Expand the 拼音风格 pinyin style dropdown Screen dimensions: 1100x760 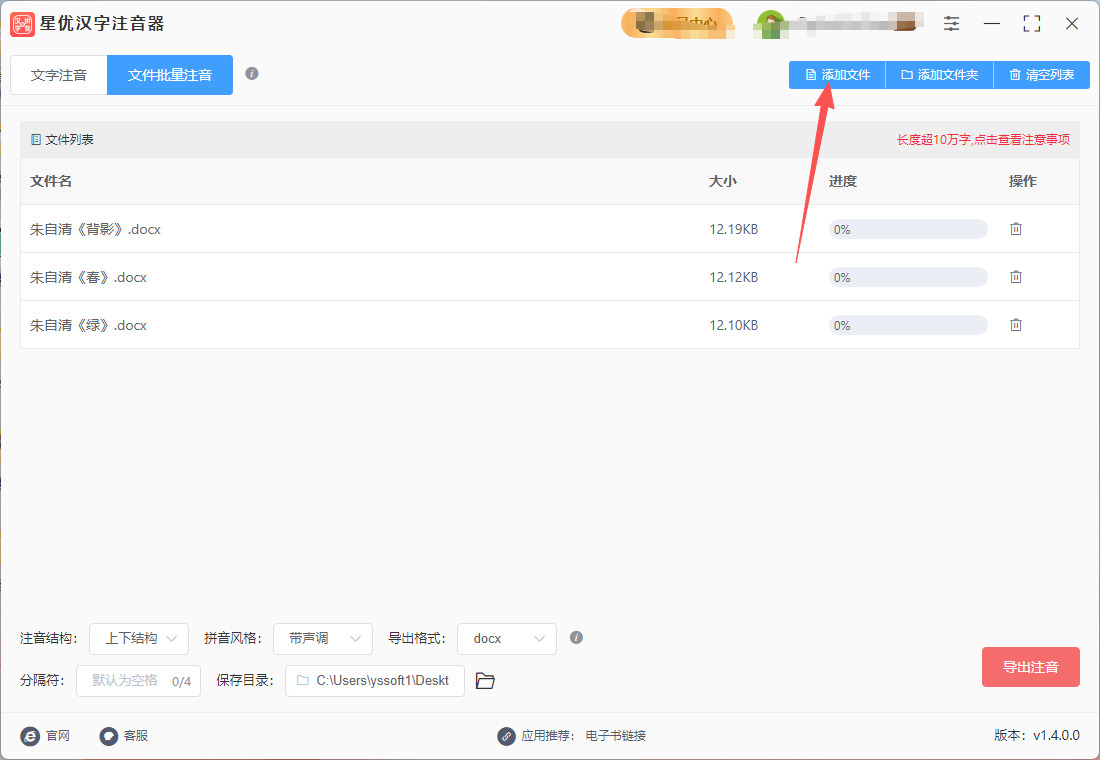[322, 639]
